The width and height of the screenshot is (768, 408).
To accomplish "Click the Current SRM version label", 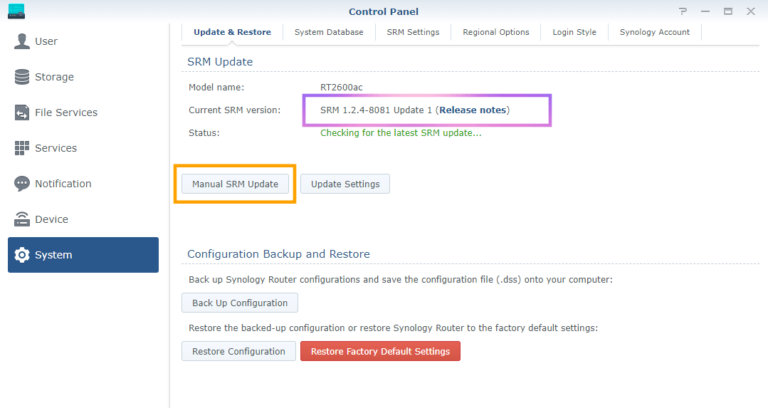I will point(235,110).
